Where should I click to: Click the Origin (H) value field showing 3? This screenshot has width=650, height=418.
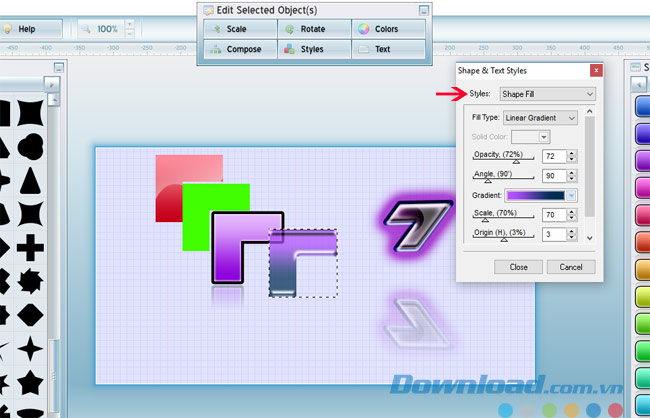[554, 234]
